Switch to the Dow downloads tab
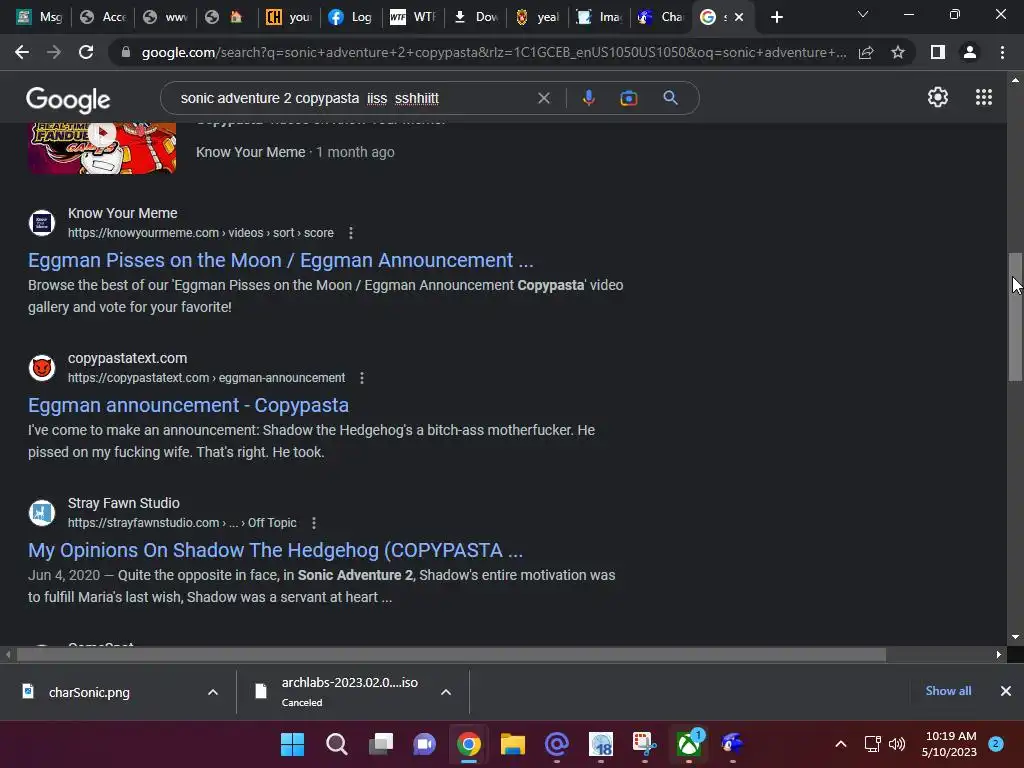 pyautogui.click(x=475, y=17)
